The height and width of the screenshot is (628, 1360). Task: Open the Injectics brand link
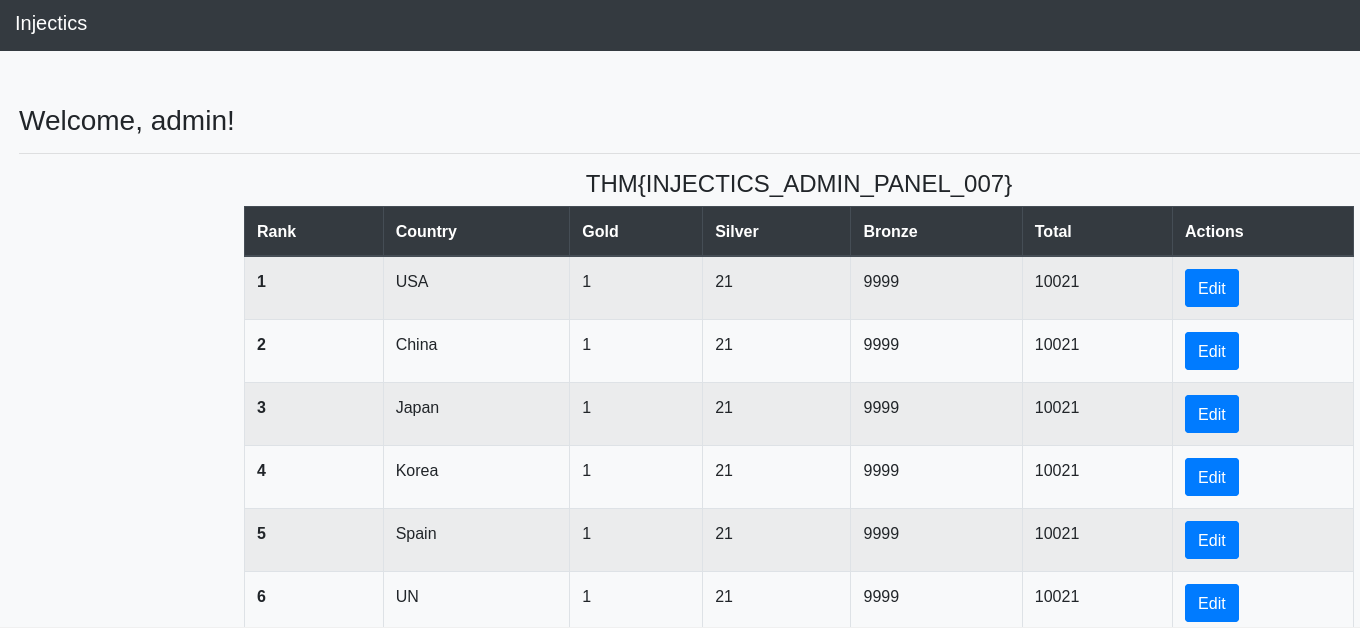pos(51,23)
